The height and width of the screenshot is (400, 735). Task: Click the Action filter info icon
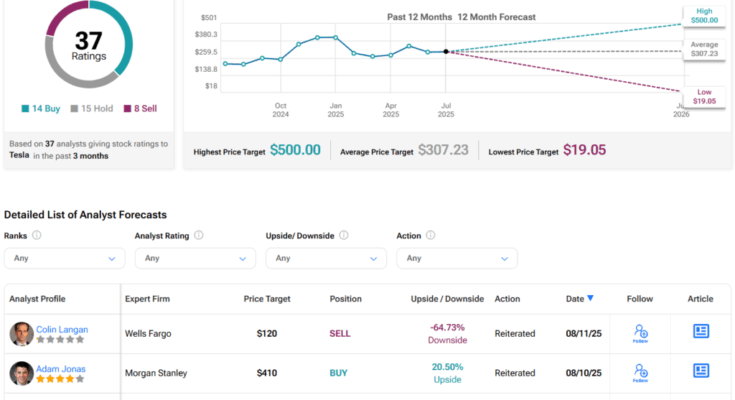click(430, 235)
